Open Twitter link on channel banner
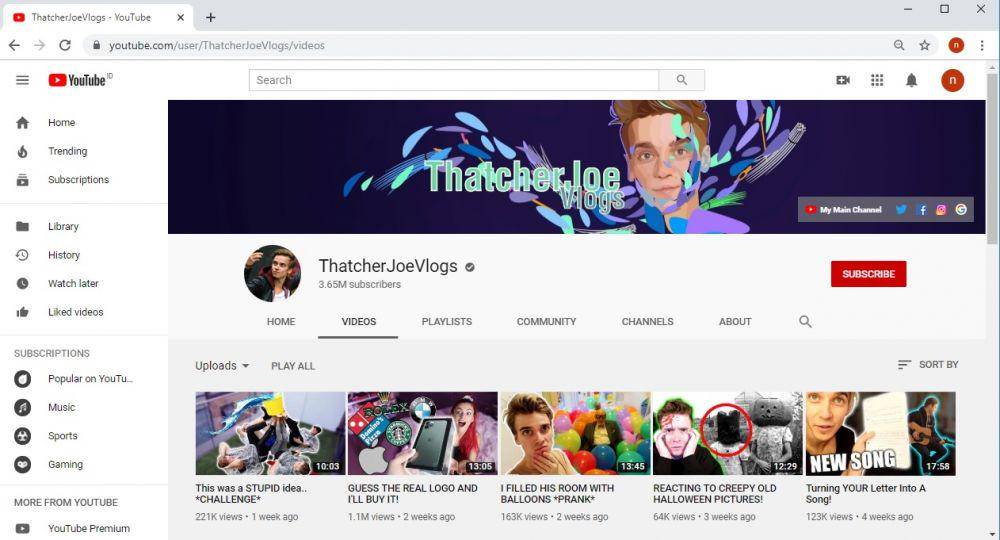This screenshot has width=1000, height=540. point(901,209)
